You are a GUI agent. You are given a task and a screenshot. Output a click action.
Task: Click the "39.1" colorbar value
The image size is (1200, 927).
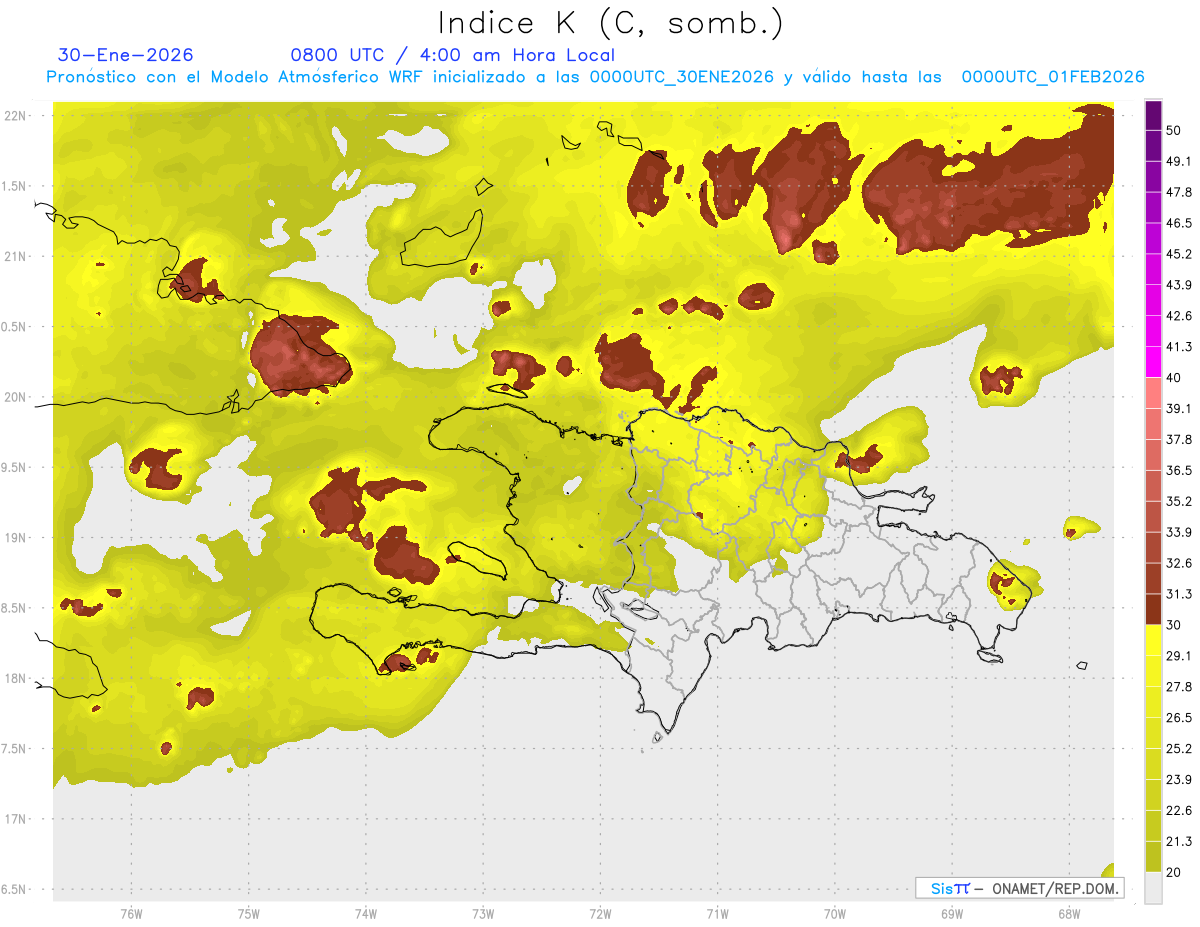pyautogui.click(x=1178, y=409)
